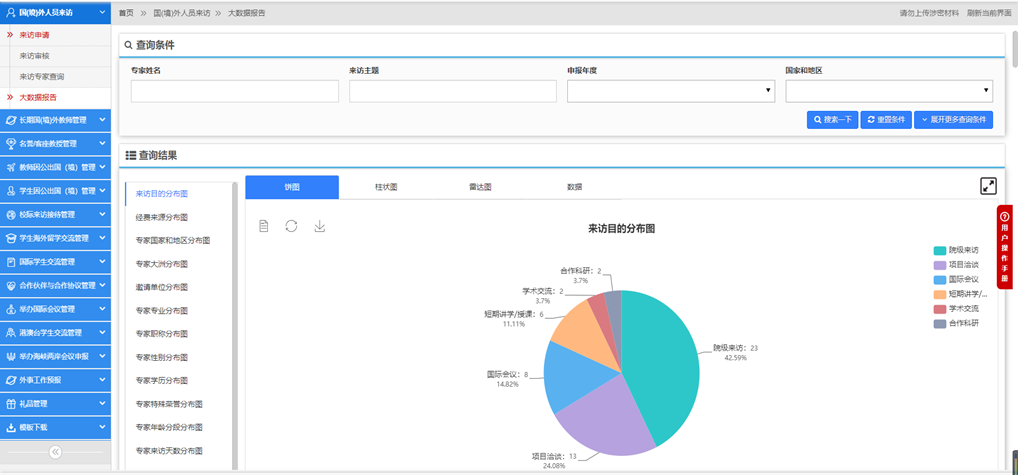Screen dimensions: 1018x475
Task: Open the red 用户操作手册 help tab
Action: [x=1004, y=246]
